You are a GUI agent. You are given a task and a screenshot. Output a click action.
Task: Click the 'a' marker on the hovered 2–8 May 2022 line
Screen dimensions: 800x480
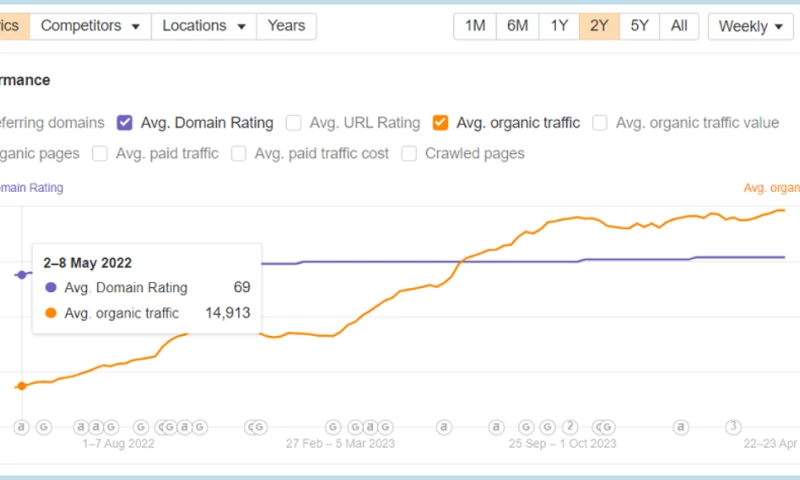[21, 426]
